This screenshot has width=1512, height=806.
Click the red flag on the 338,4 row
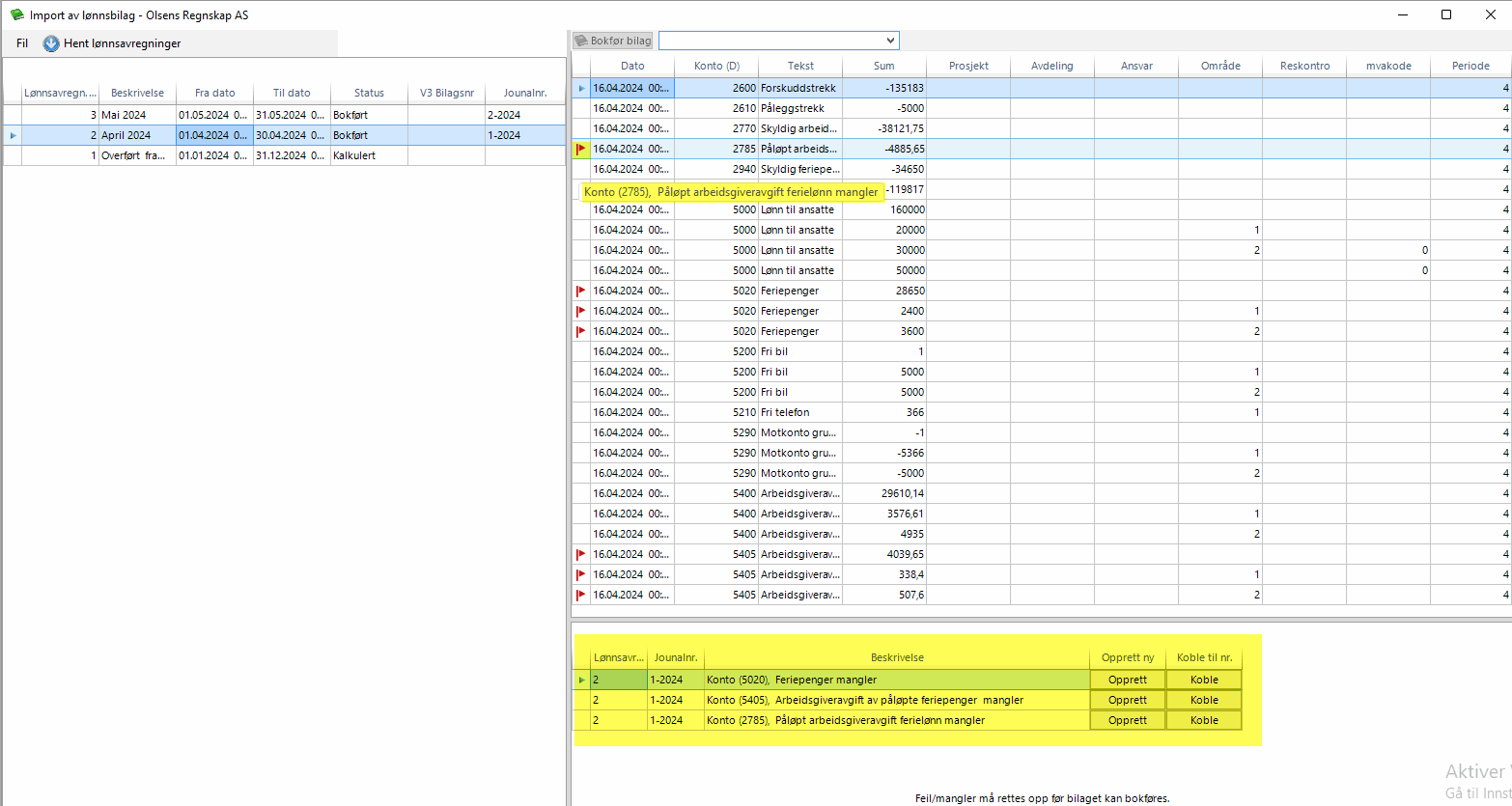pyautogui.click(x=581, y=574)
